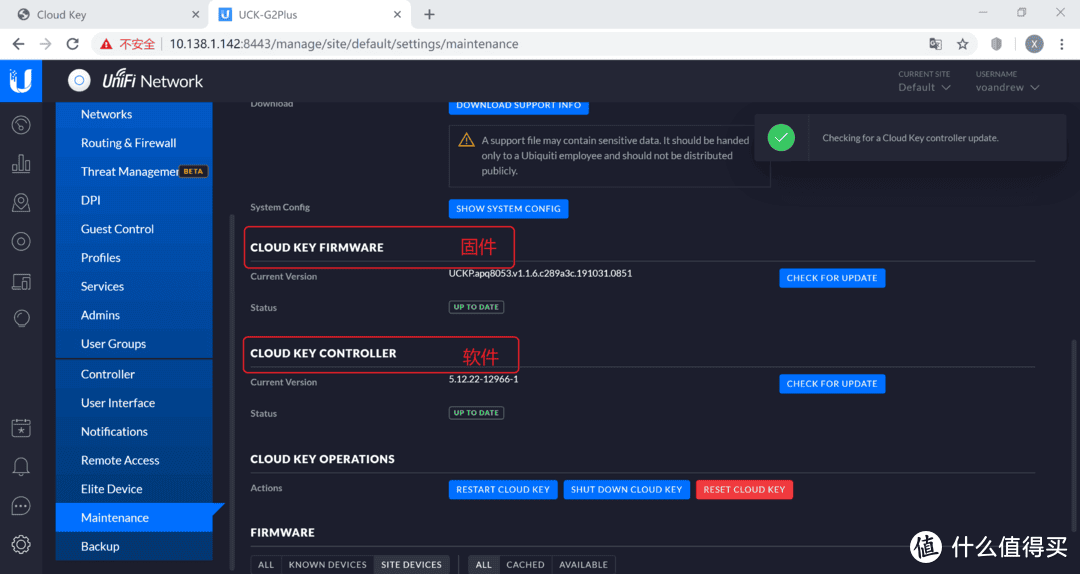Click Restart Cloud Key button
This screenshot has height=574, width=1080.
[x=503, y=490]
